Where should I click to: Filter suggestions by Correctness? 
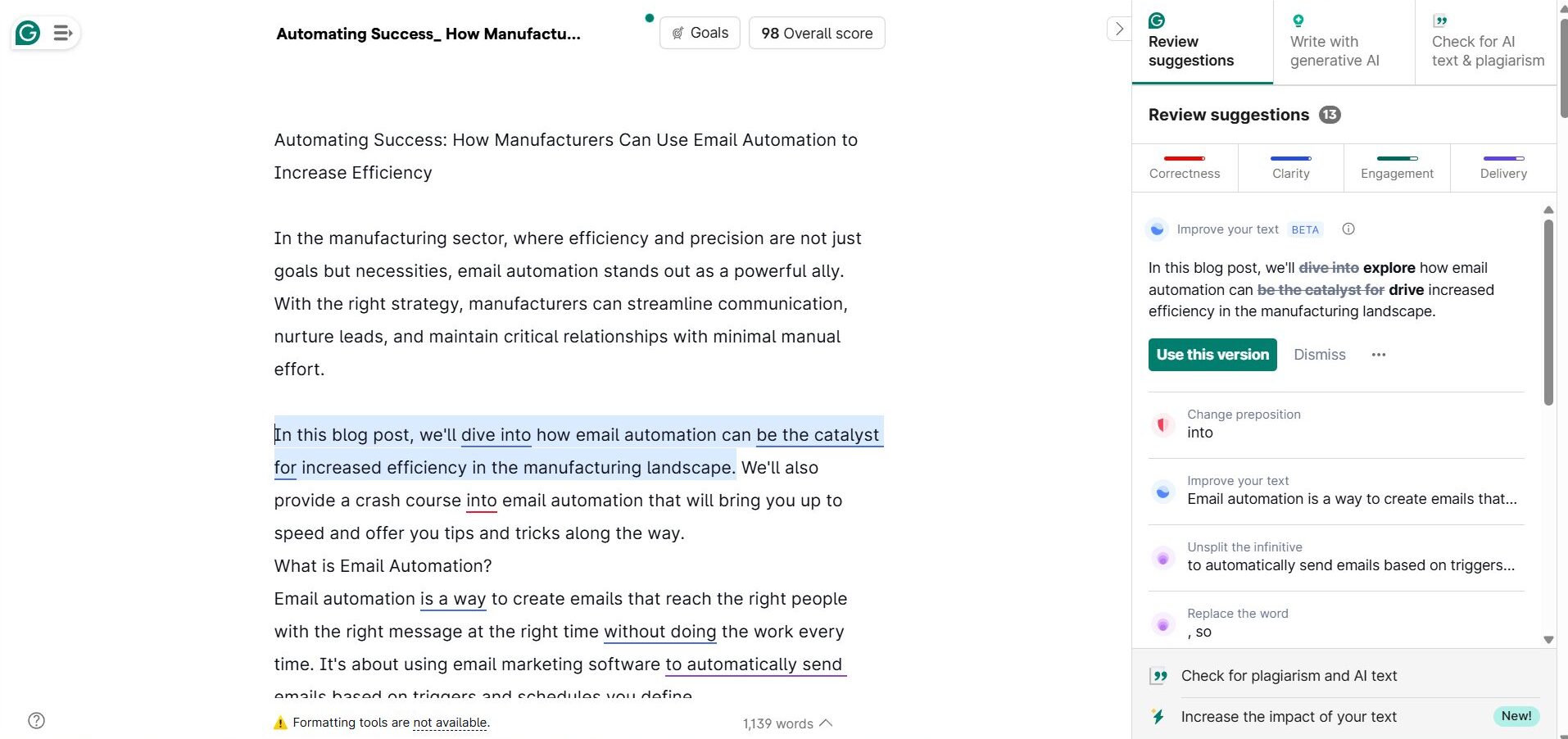pyautogui.click(x=1185, y=168)
